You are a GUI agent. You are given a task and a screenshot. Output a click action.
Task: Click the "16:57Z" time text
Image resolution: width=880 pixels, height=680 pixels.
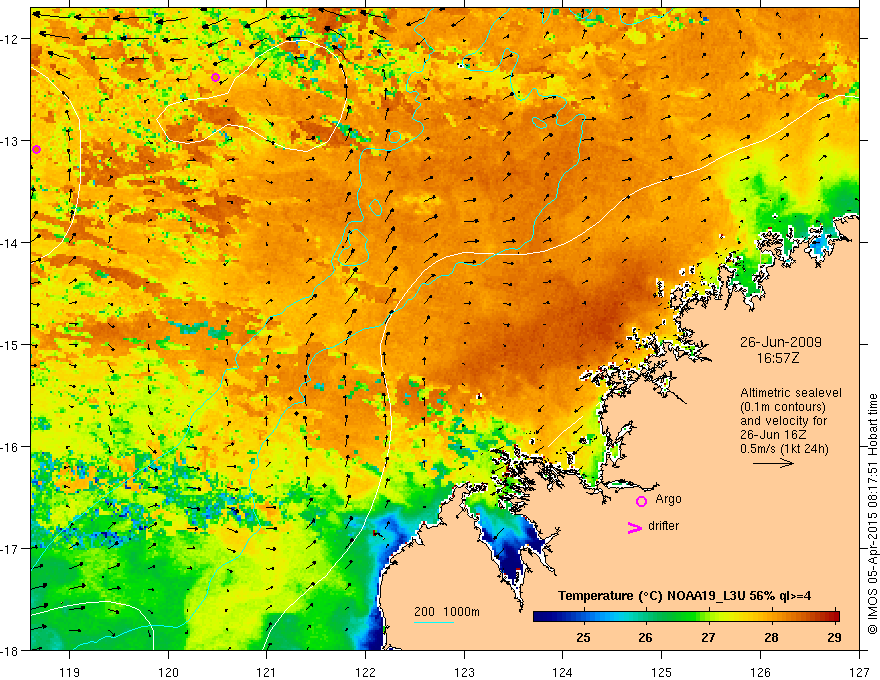point(777,358)
